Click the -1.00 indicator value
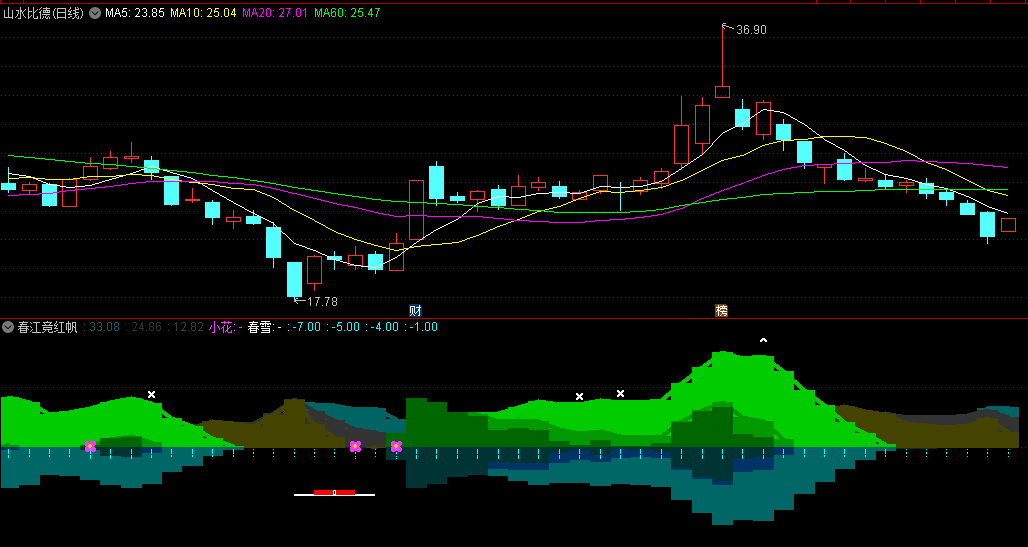Image resolution: width=1028 pixels, height=547 pixels. (x=424, y=327)
